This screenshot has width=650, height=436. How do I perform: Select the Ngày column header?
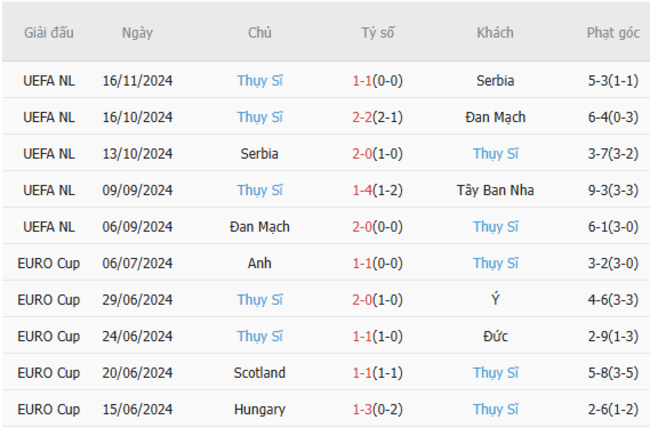[137, 33]
